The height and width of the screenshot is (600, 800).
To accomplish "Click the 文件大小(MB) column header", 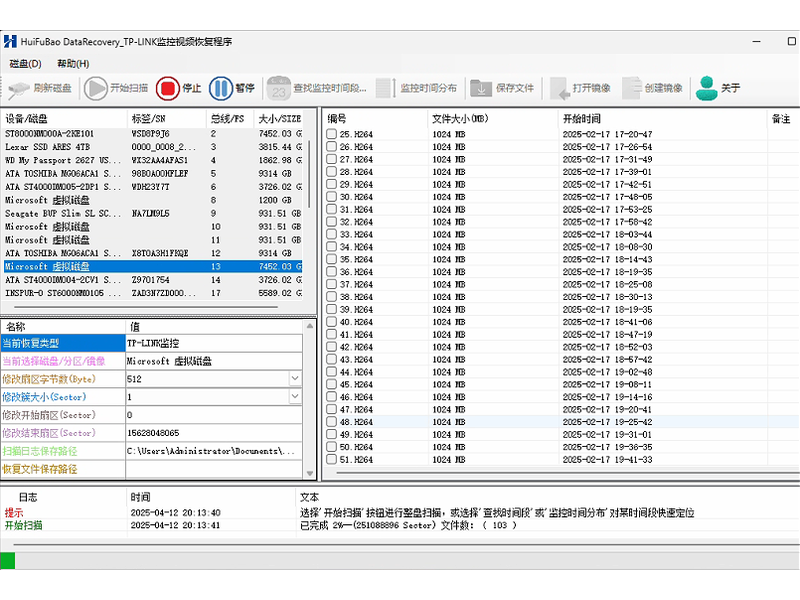I will click(x=493, y=119).
